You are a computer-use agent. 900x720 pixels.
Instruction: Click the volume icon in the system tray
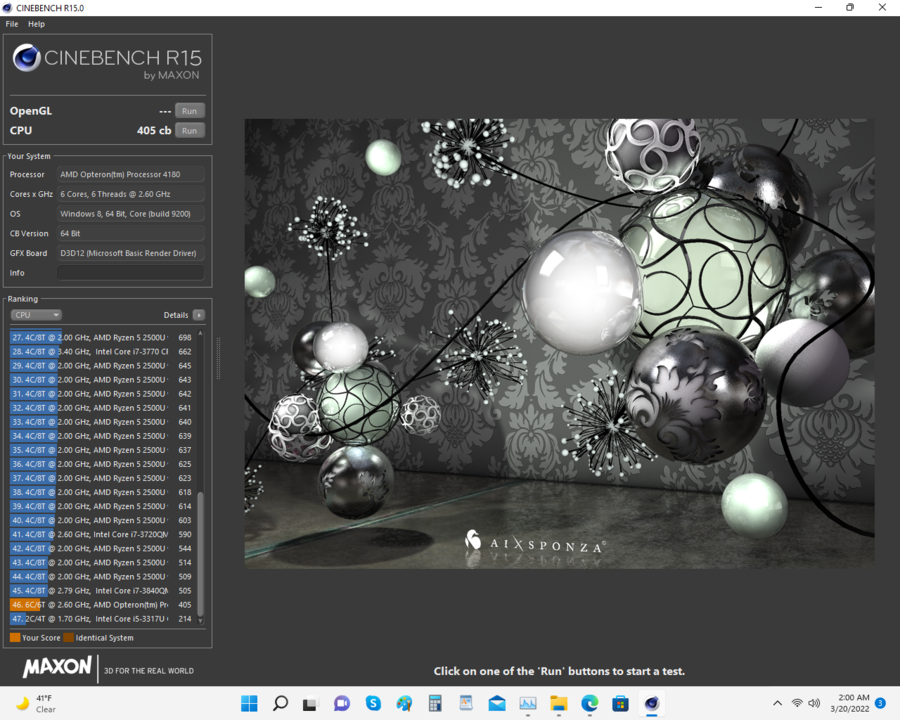pos(812,703)
